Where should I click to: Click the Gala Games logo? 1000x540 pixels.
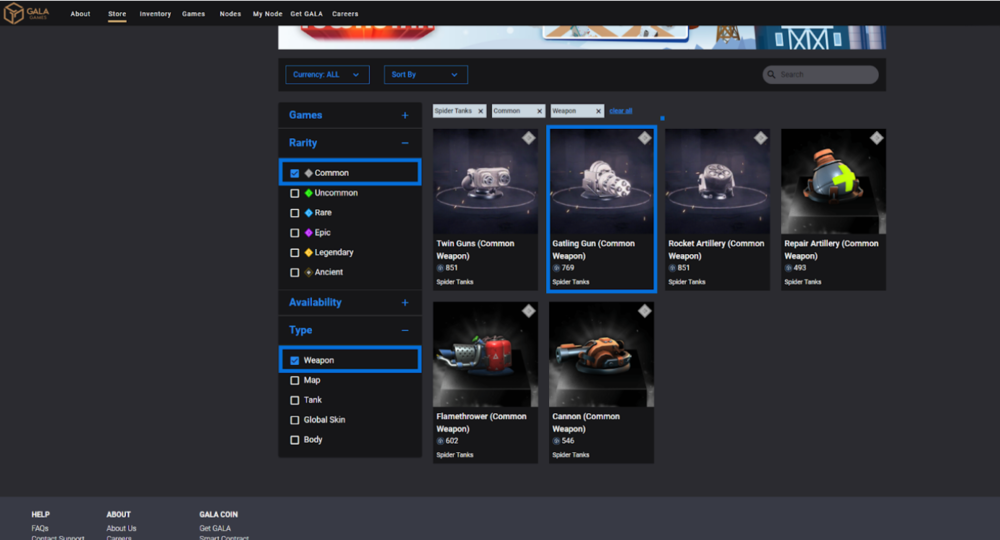(x=26, y=13)
